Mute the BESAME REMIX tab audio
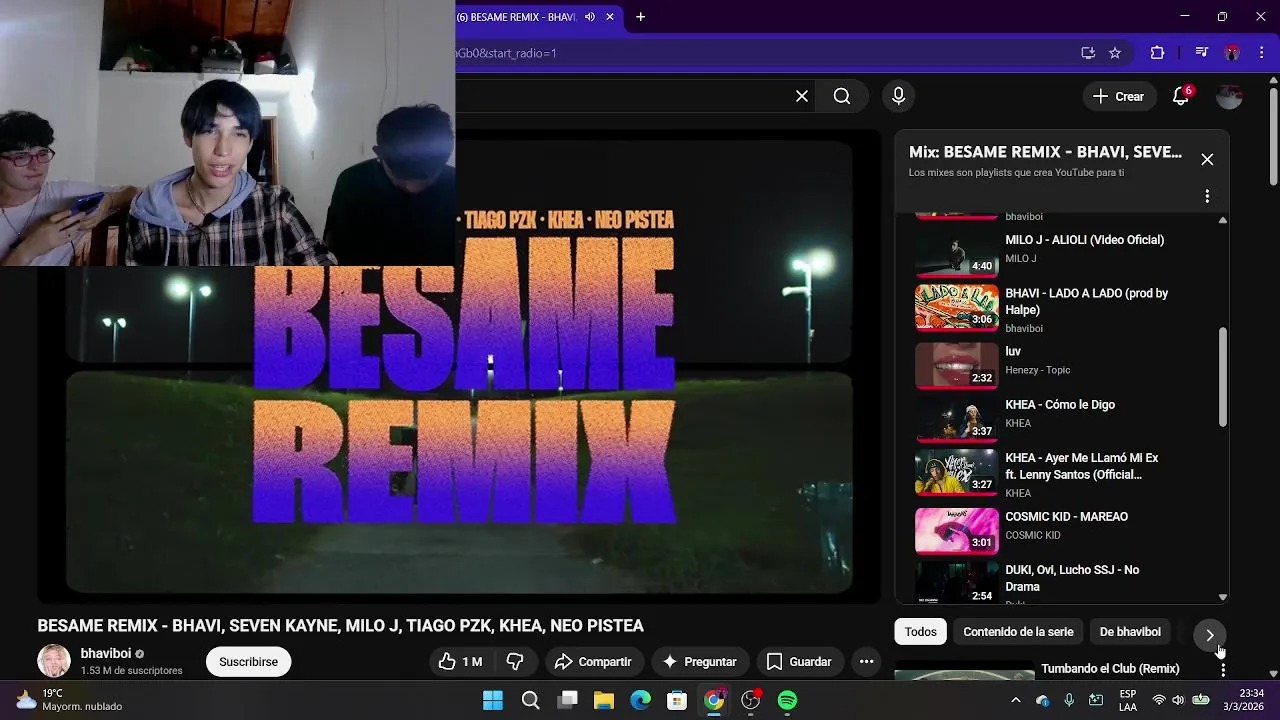This screenshot has width=1280, height=720. click(x=590, y=17)
